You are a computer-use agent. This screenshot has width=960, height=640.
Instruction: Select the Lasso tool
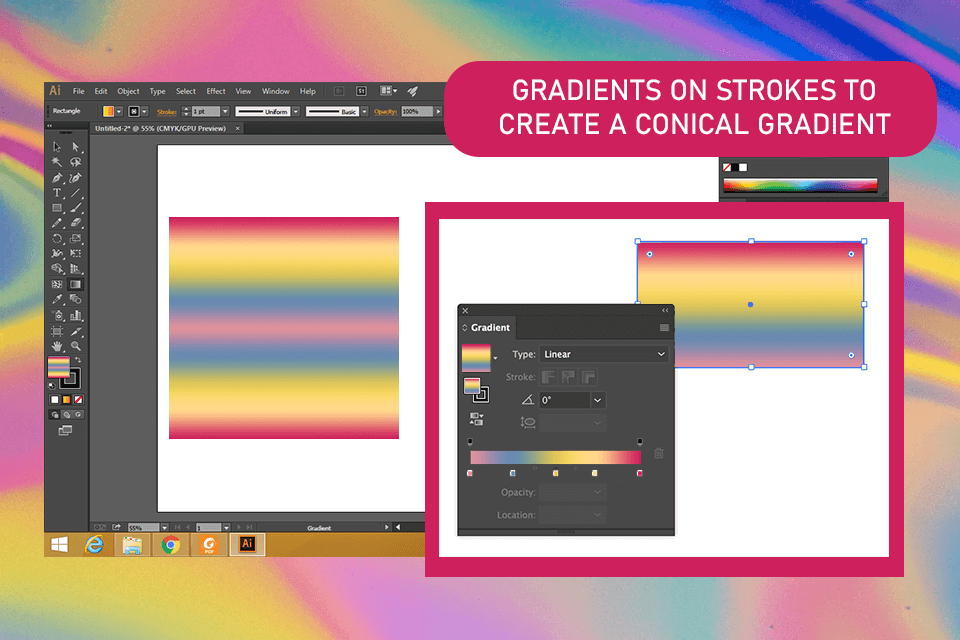(75, 162)
